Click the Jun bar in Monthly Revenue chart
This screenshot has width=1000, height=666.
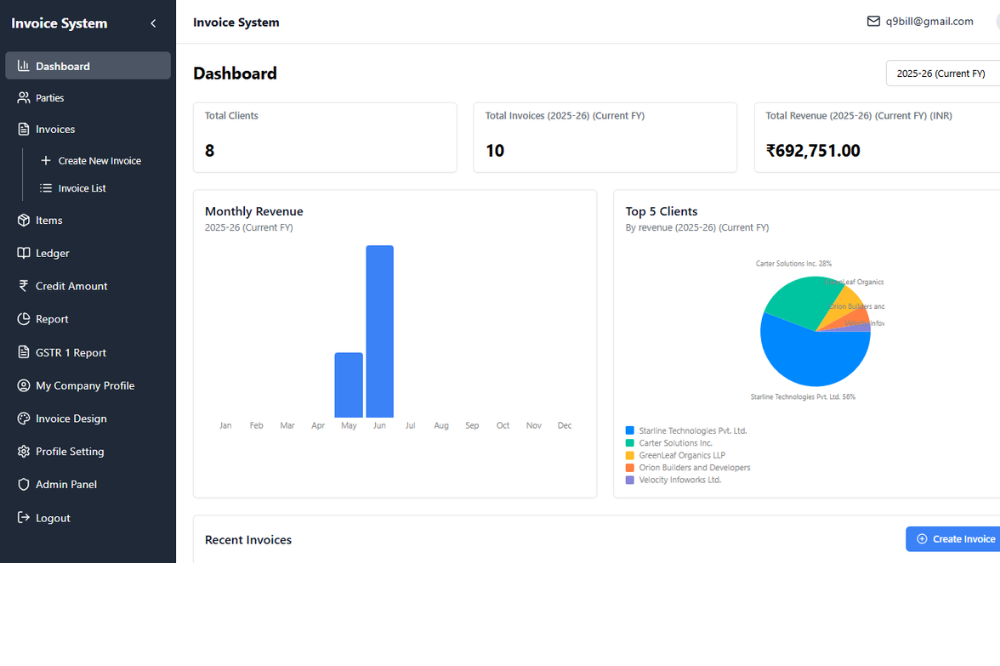click(x=379, y=332)
